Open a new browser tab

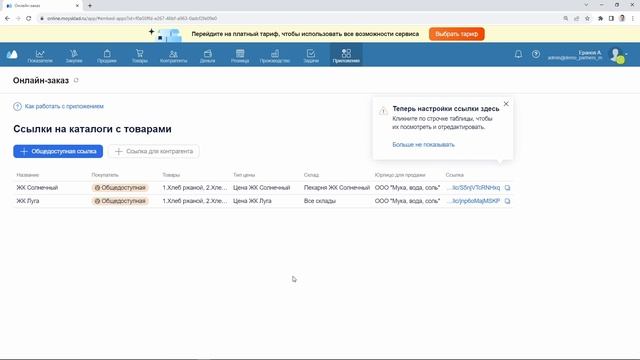click(90, 6)
